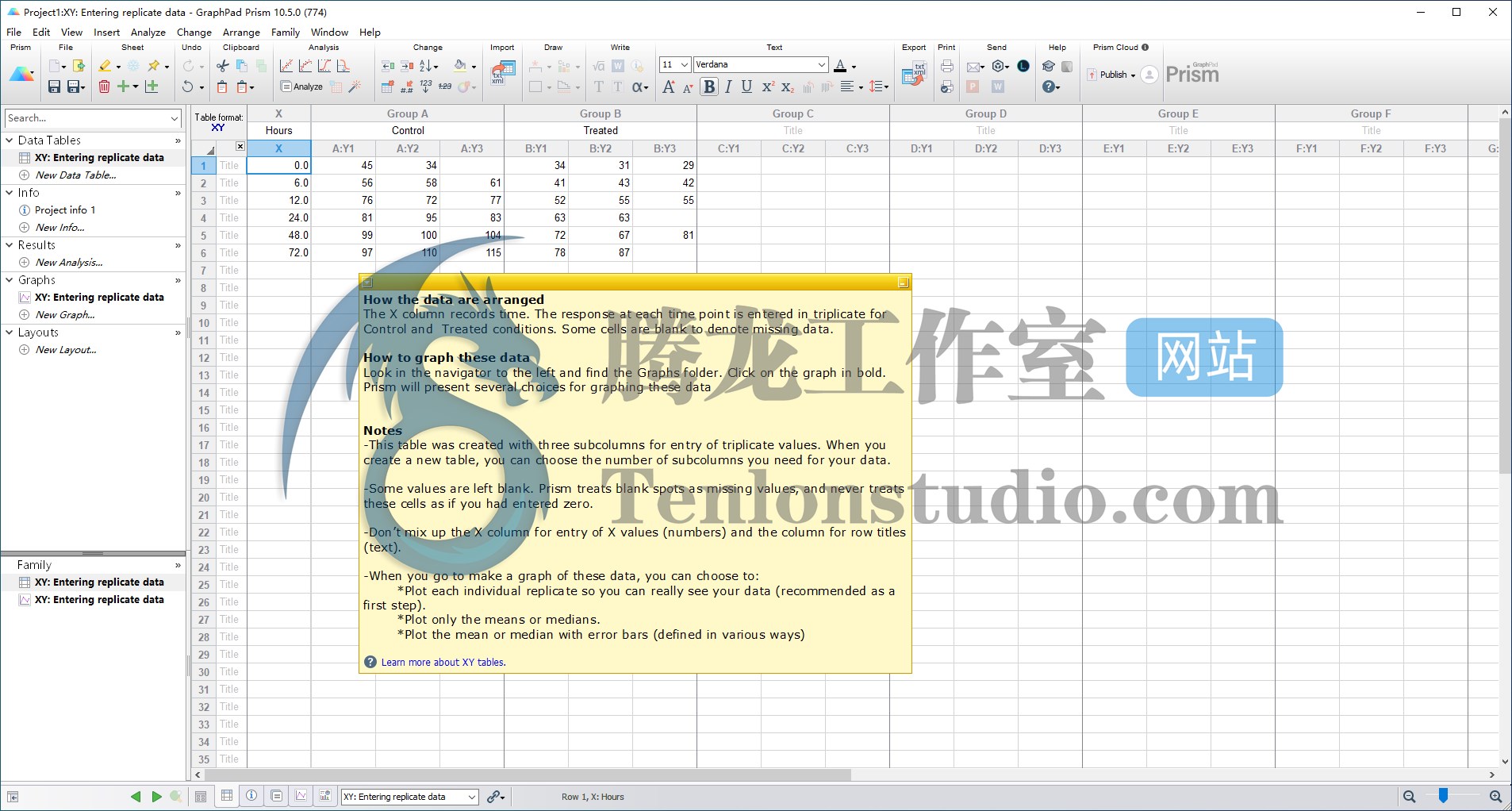Open the Family menu

(x=286, y=32)
